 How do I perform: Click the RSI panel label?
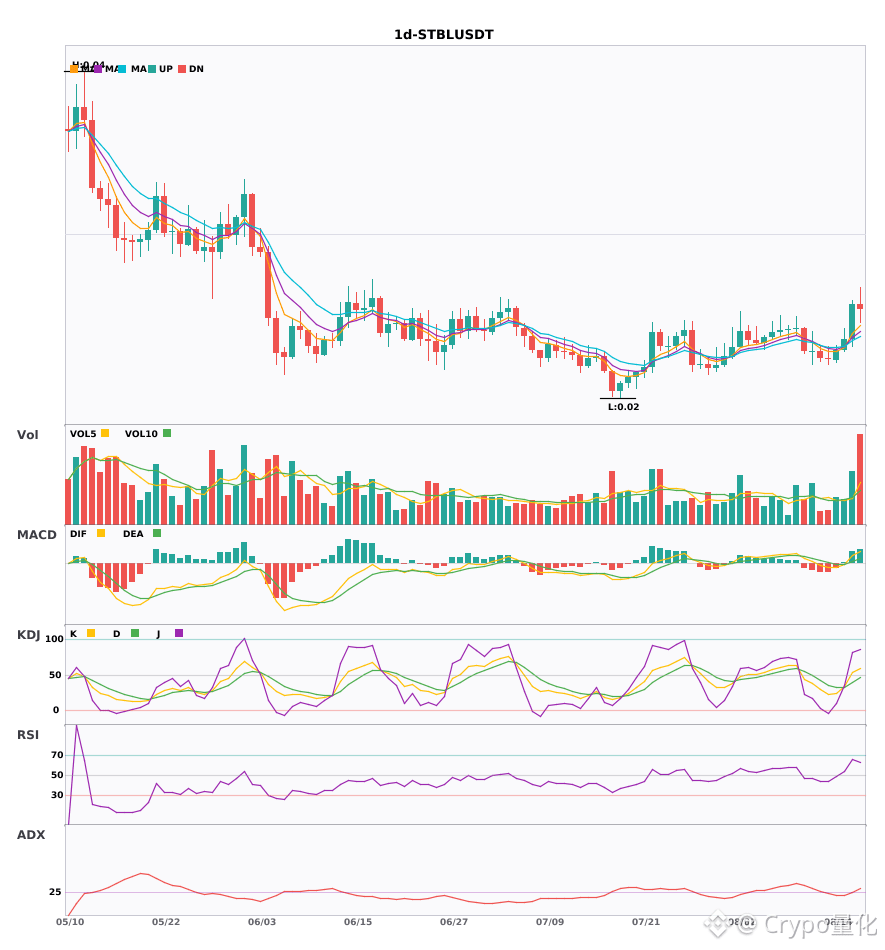[28, 735]
